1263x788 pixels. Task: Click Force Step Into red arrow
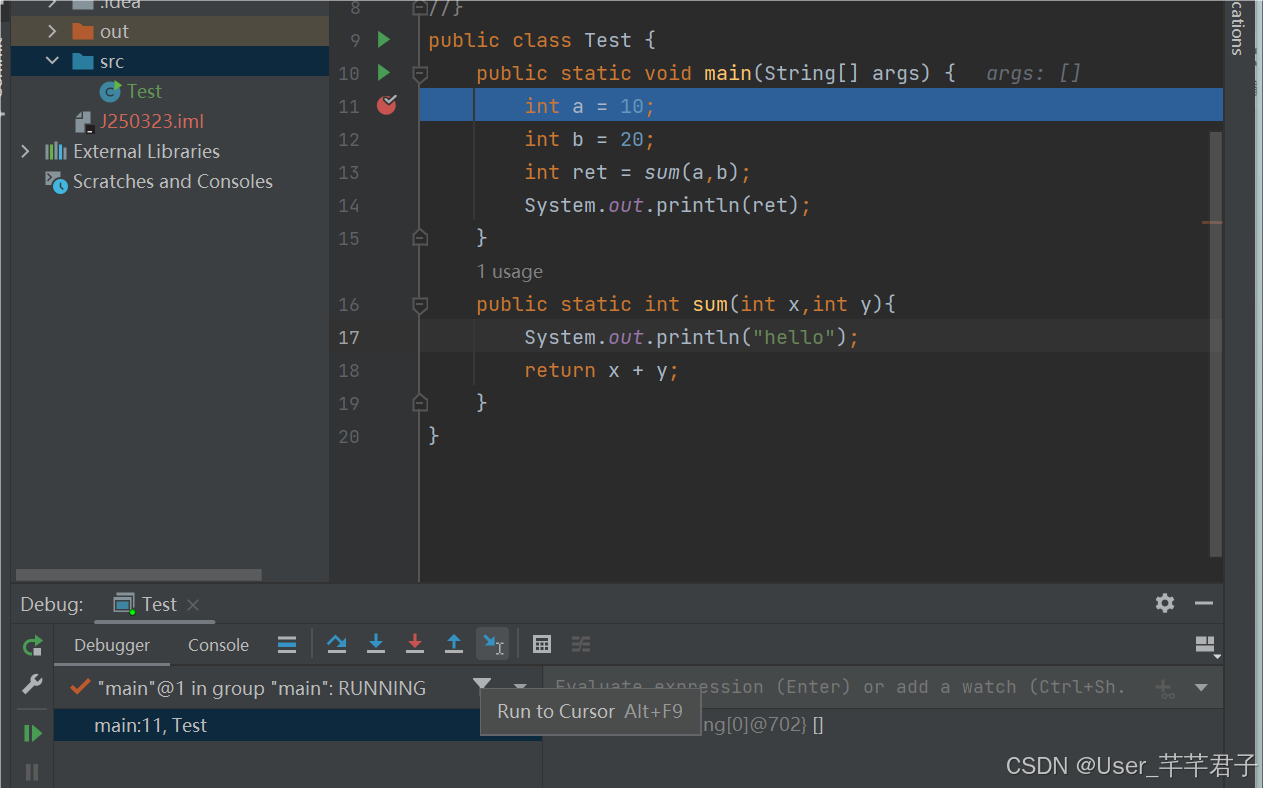click(x=415, y=644)
